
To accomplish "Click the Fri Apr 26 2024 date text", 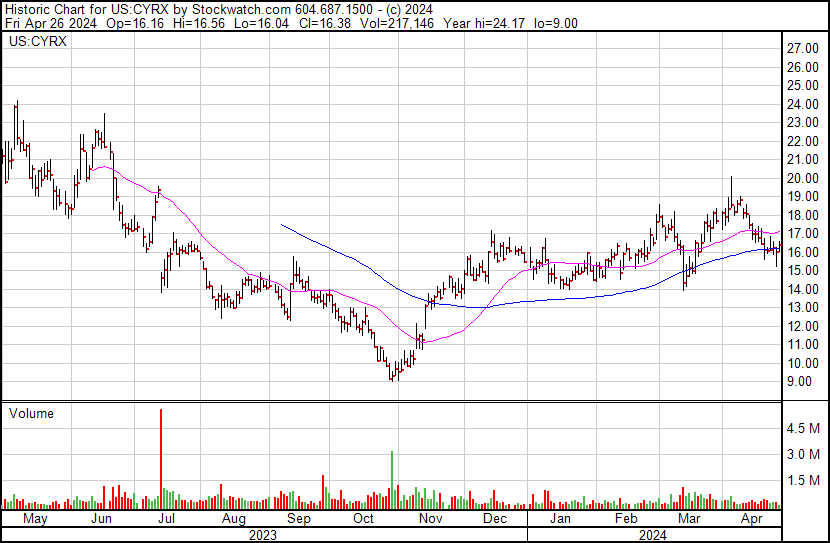I will (x=51, y=23).
